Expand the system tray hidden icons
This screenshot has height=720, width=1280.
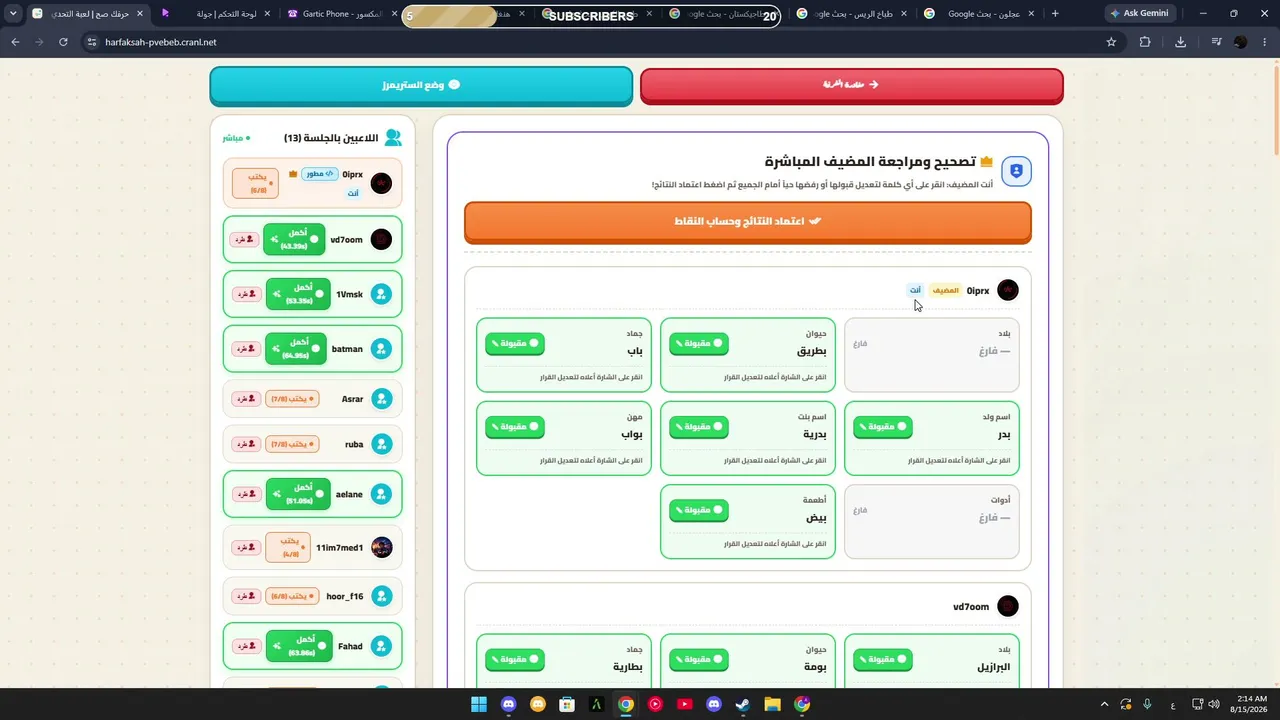1104,704
